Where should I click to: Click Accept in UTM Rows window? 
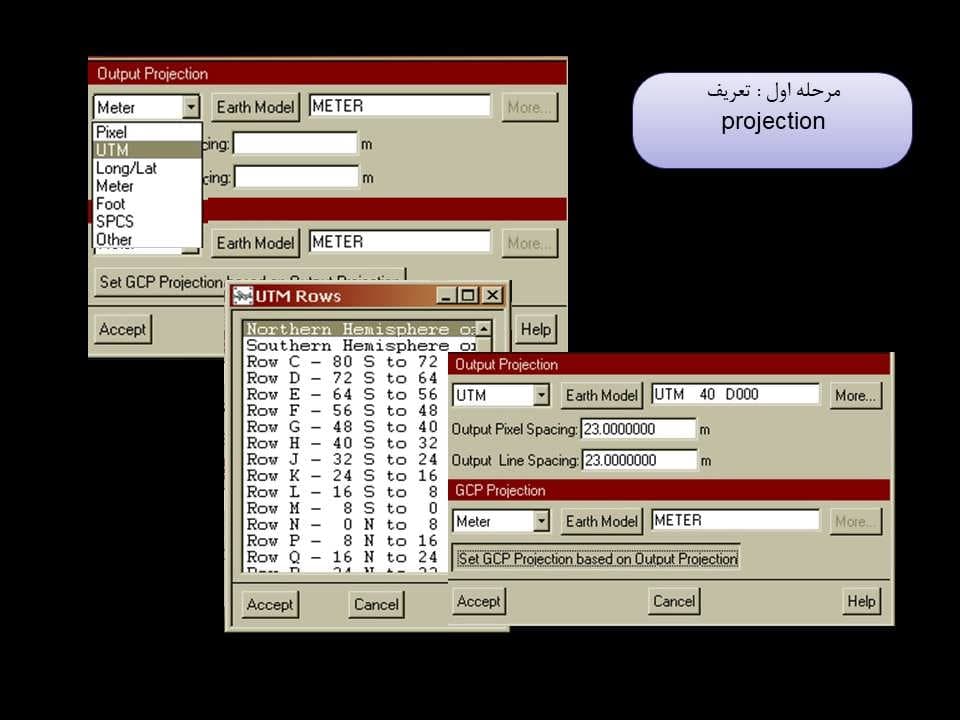270,604
